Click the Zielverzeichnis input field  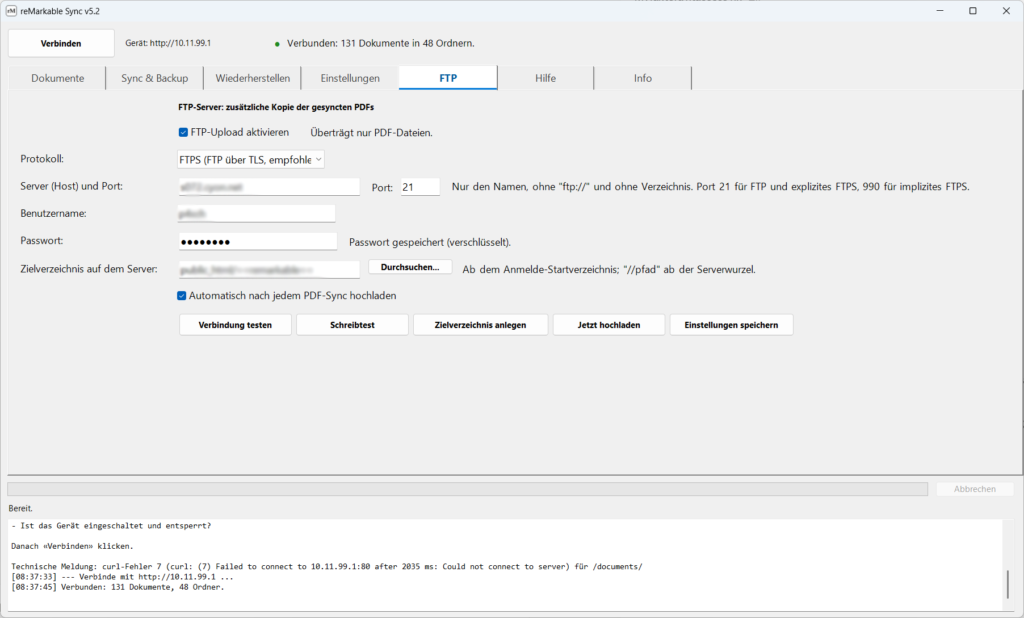pos(268,269)
